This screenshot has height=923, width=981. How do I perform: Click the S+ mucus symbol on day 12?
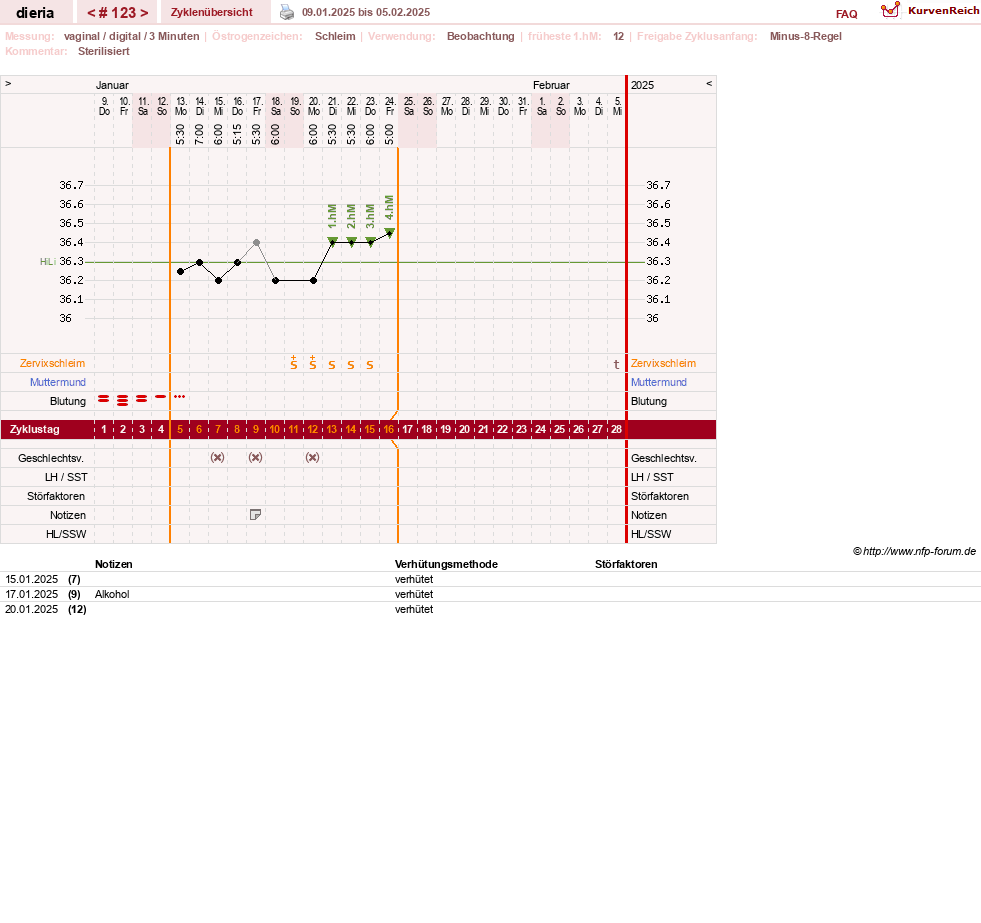pos(313,363)
